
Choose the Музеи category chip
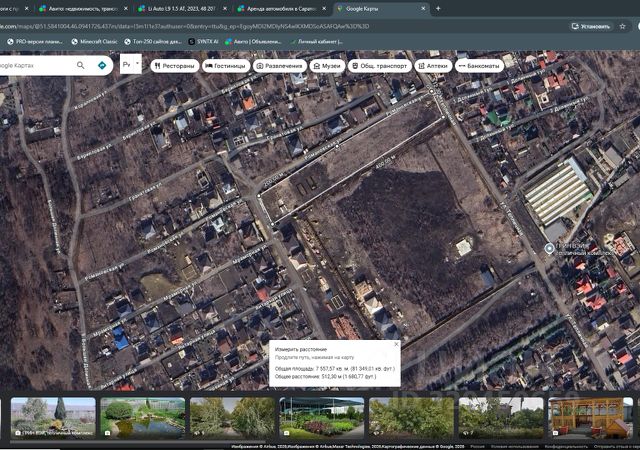click(x=326, y=65)
